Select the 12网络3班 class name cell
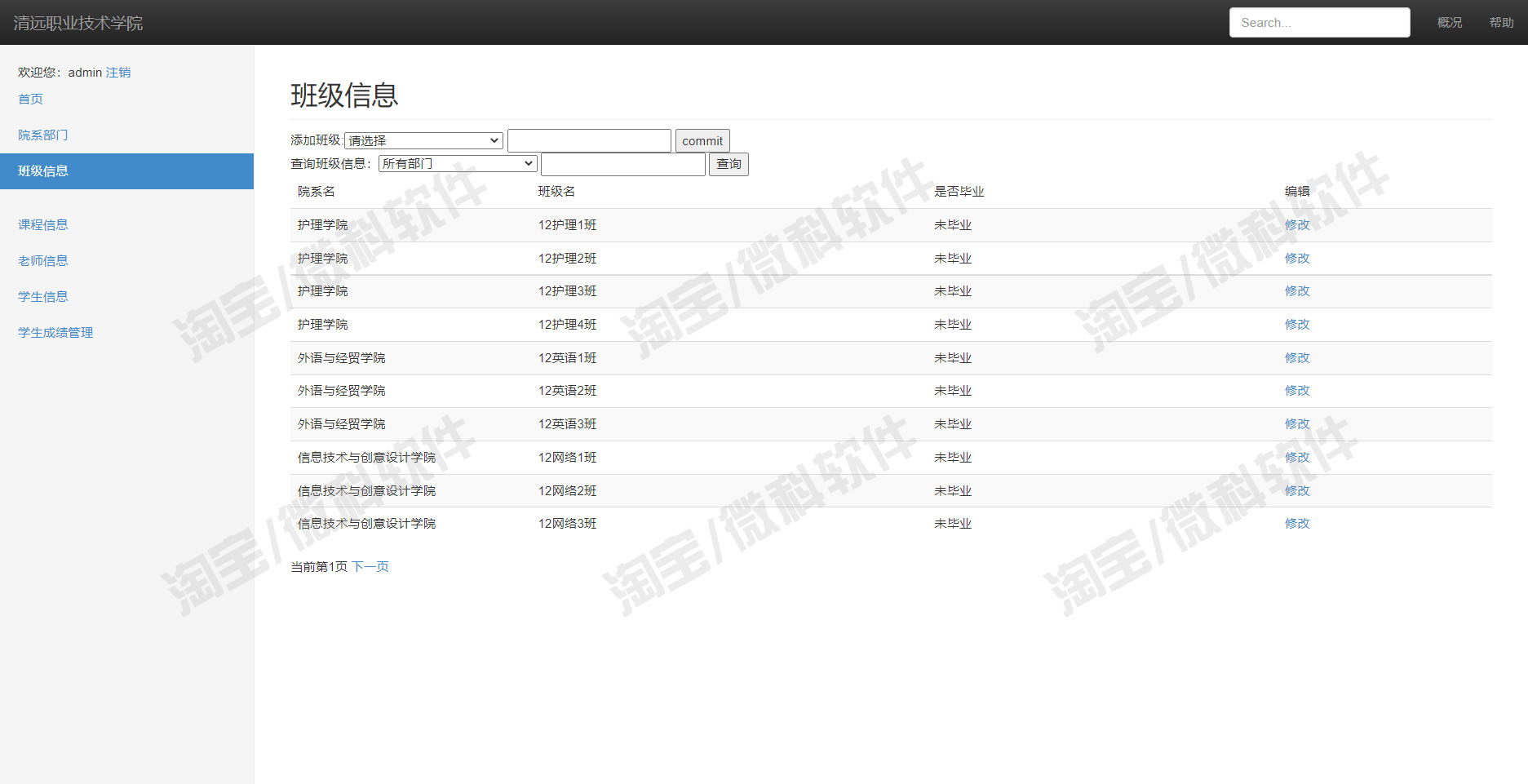This screenshot has width=1528, height=784. click(568, 524)
